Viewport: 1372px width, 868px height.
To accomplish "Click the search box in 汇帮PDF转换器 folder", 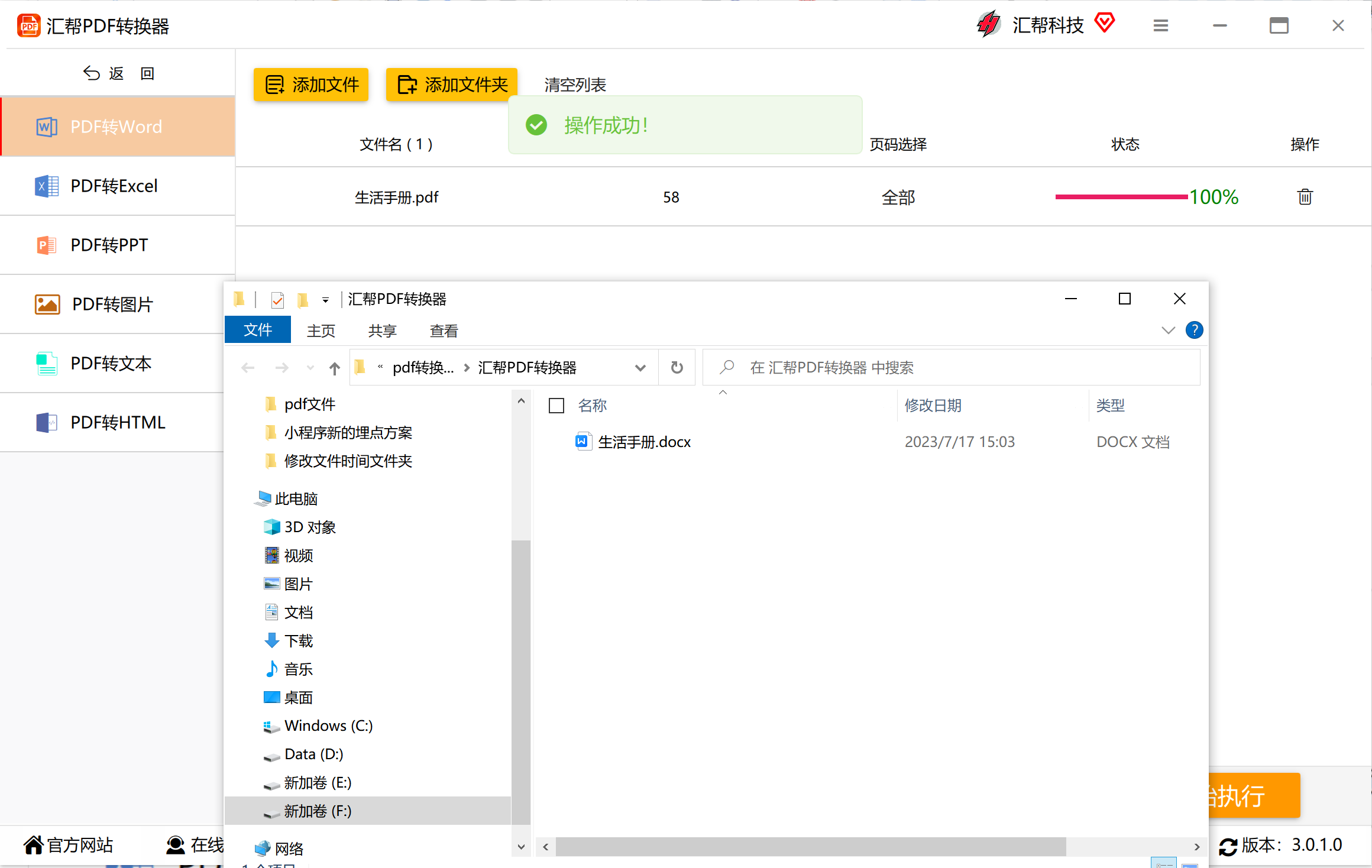I will pos(952,368).
